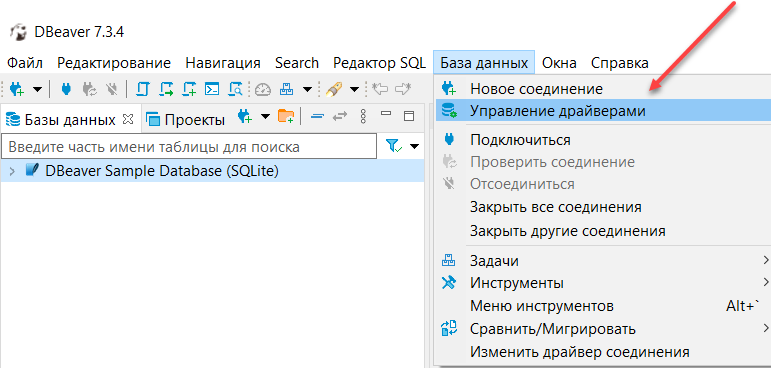The width and height of the screenshot is (771, 368).
Task: Minimize the navigator panel
Action: [386, 114]
